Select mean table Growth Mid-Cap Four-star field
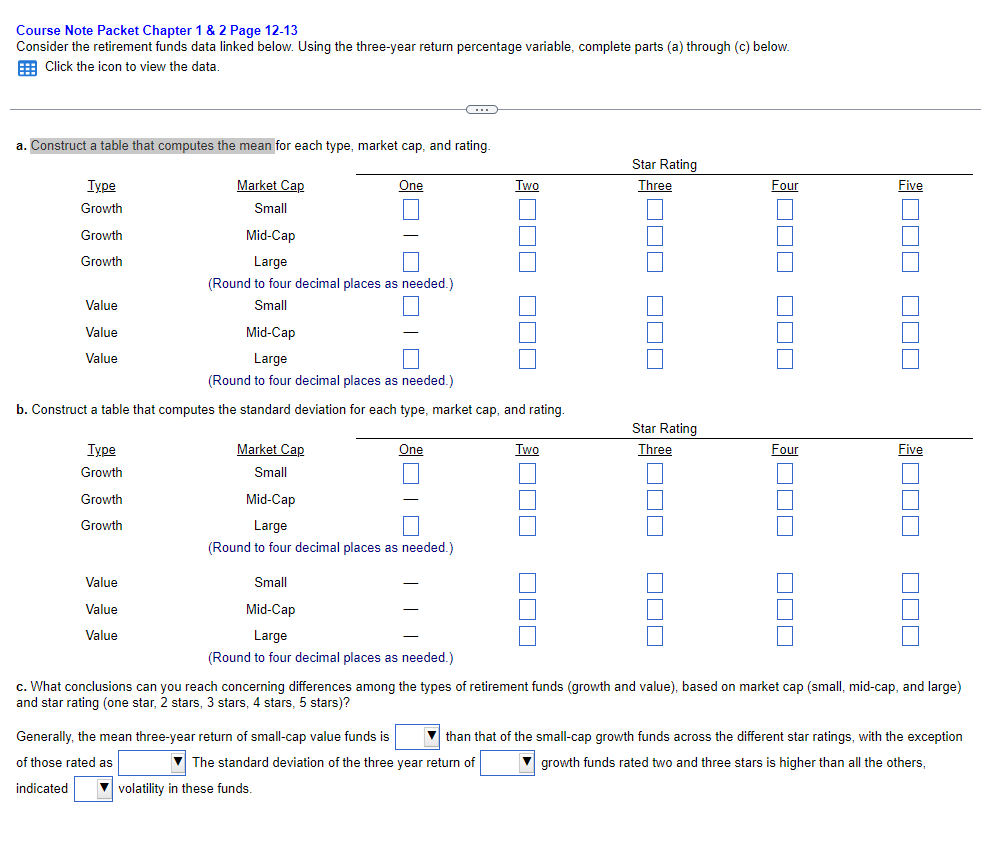Screen dimensions: 981x851 [x=785, y=236]
